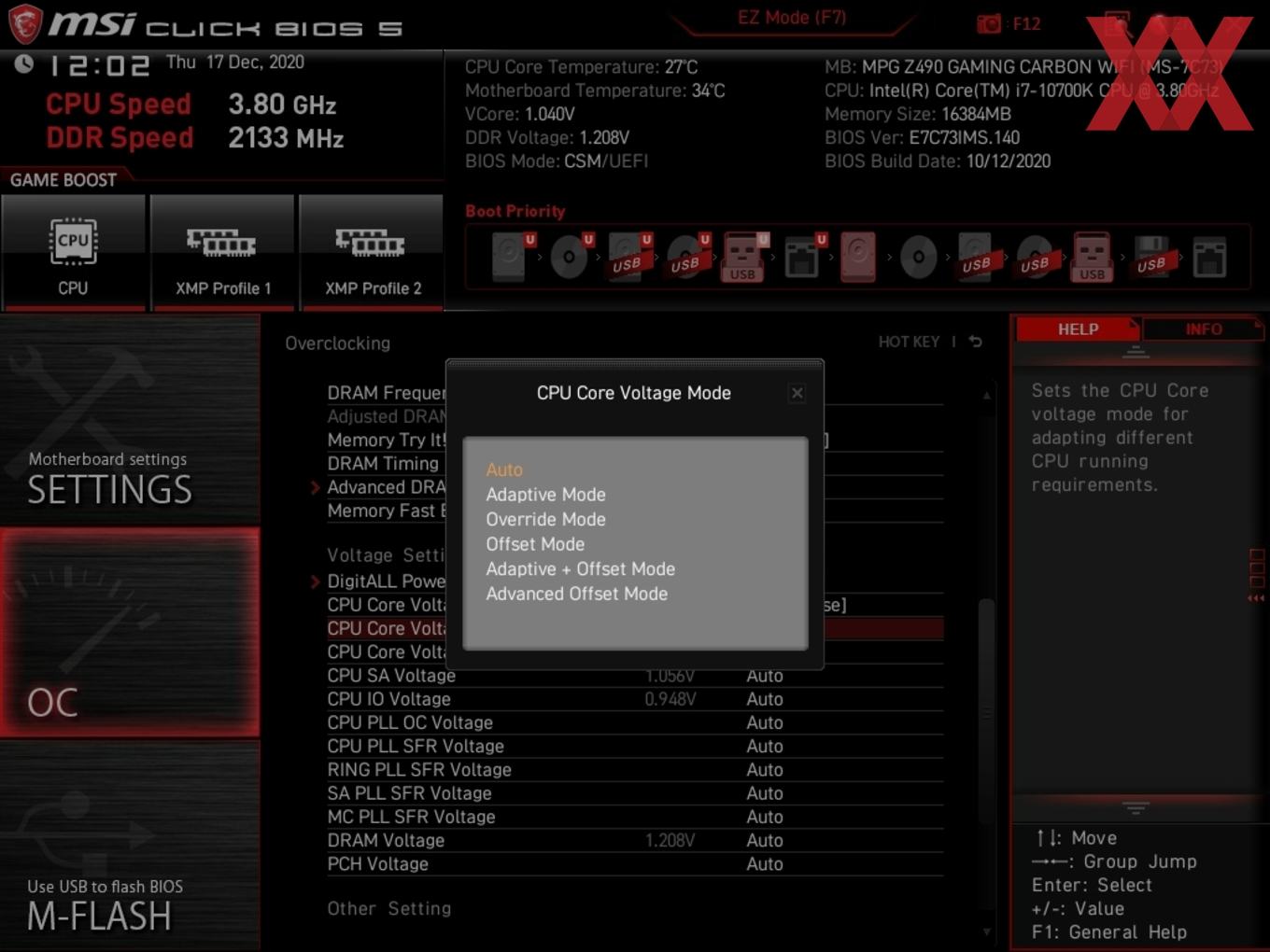
Task: Open the CPU PLL OC Voltage Auto value
Action: point(764,722)
